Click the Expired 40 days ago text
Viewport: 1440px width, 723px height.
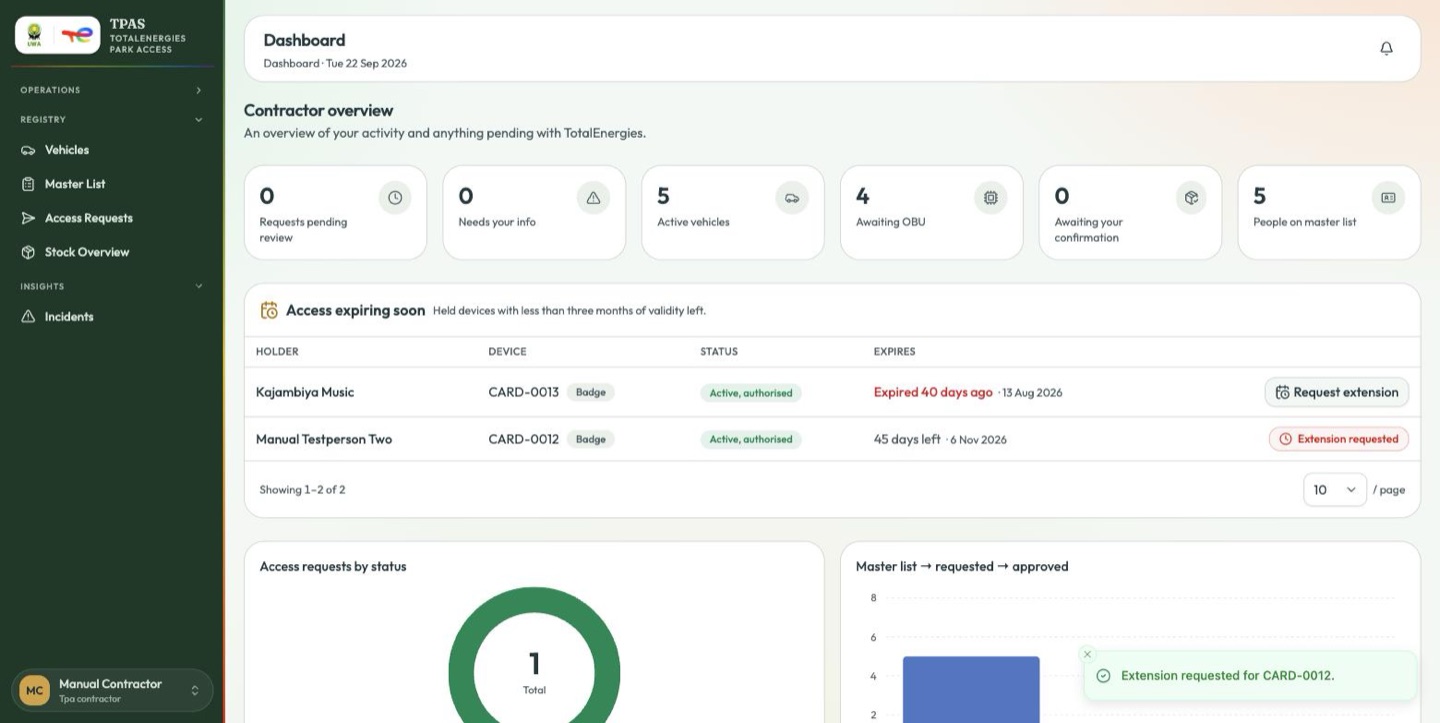click(x=933, y=392)
